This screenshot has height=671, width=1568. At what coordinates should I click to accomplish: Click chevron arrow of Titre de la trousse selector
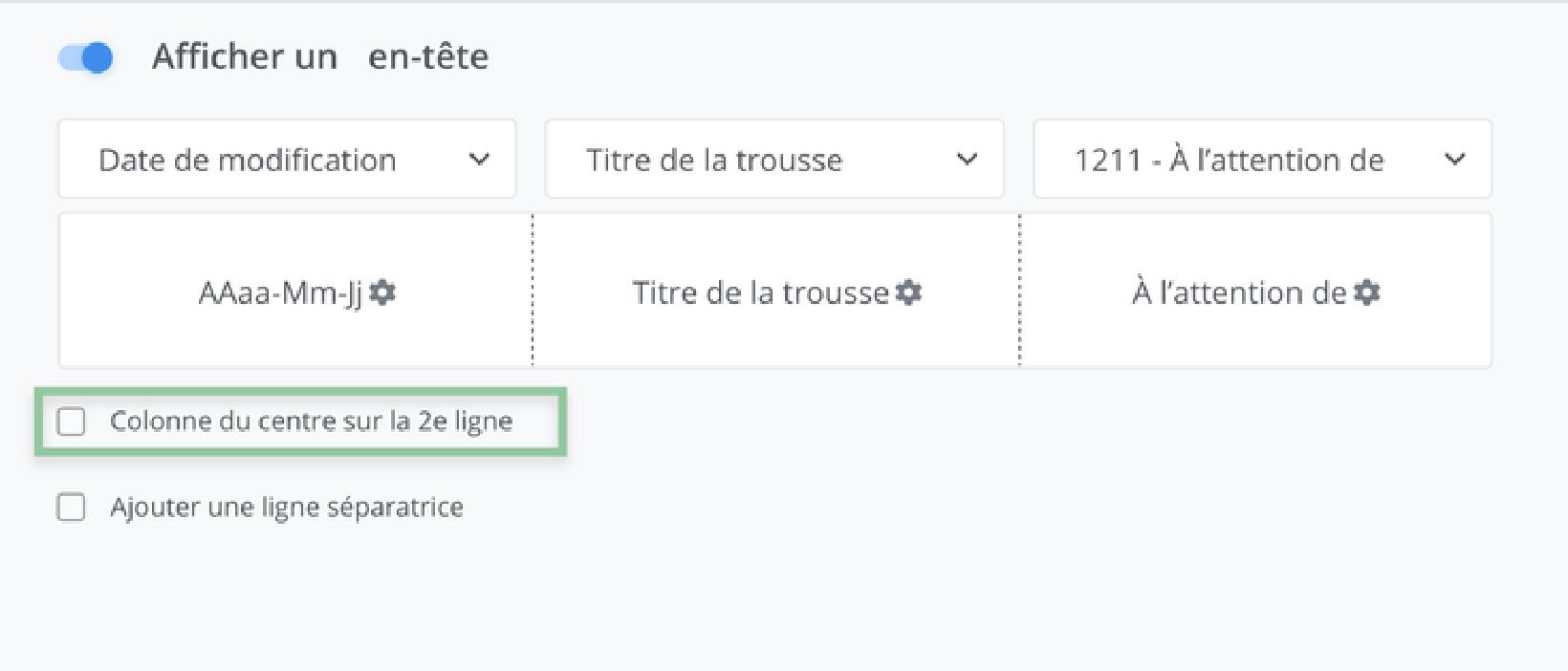968,160
